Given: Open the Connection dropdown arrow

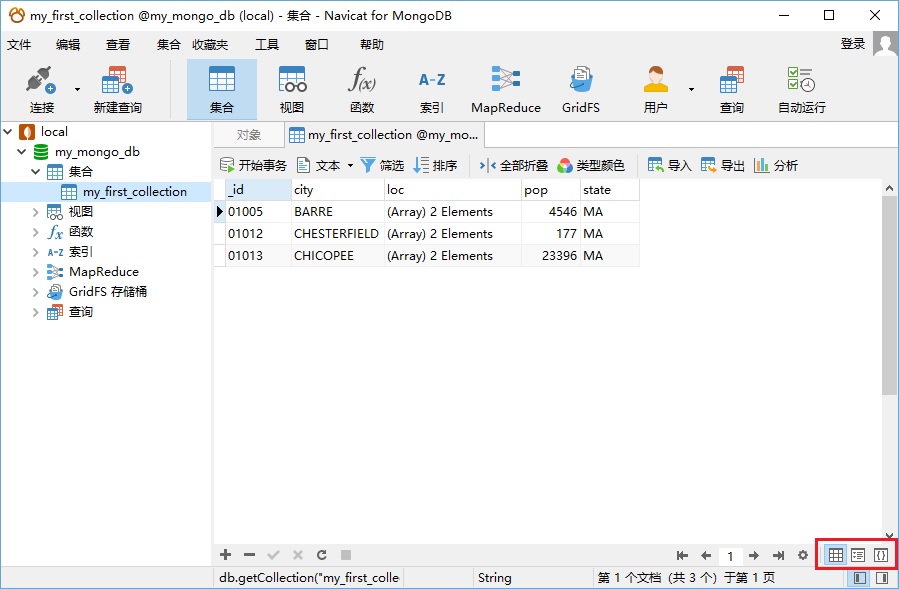Looking at the screenshot, I should click(x=77, y=89).
